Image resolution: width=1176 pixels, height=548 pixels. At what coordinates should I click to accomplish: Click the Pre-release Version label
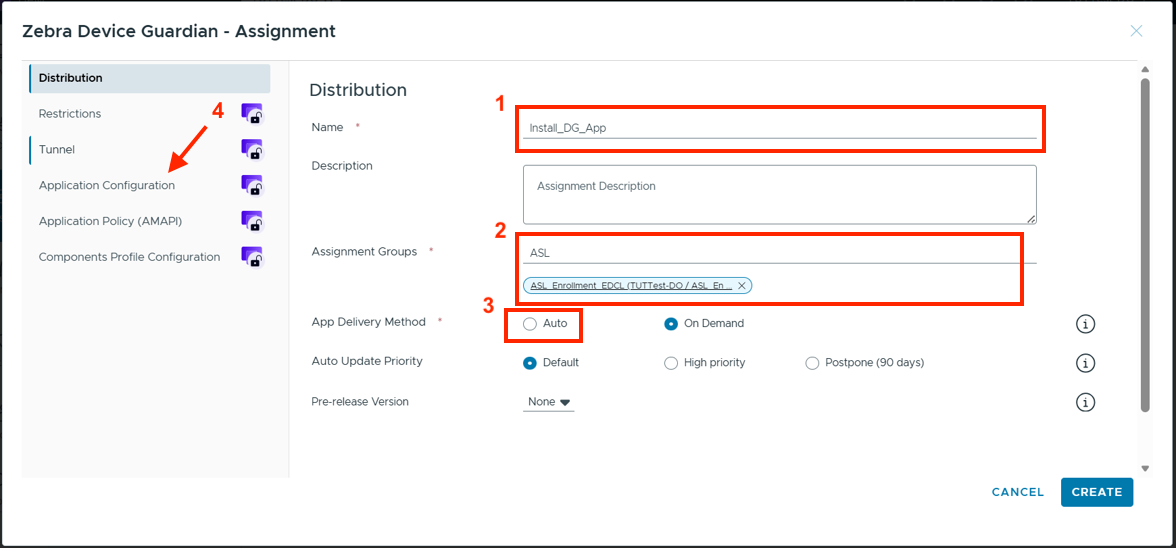point(360,402)
